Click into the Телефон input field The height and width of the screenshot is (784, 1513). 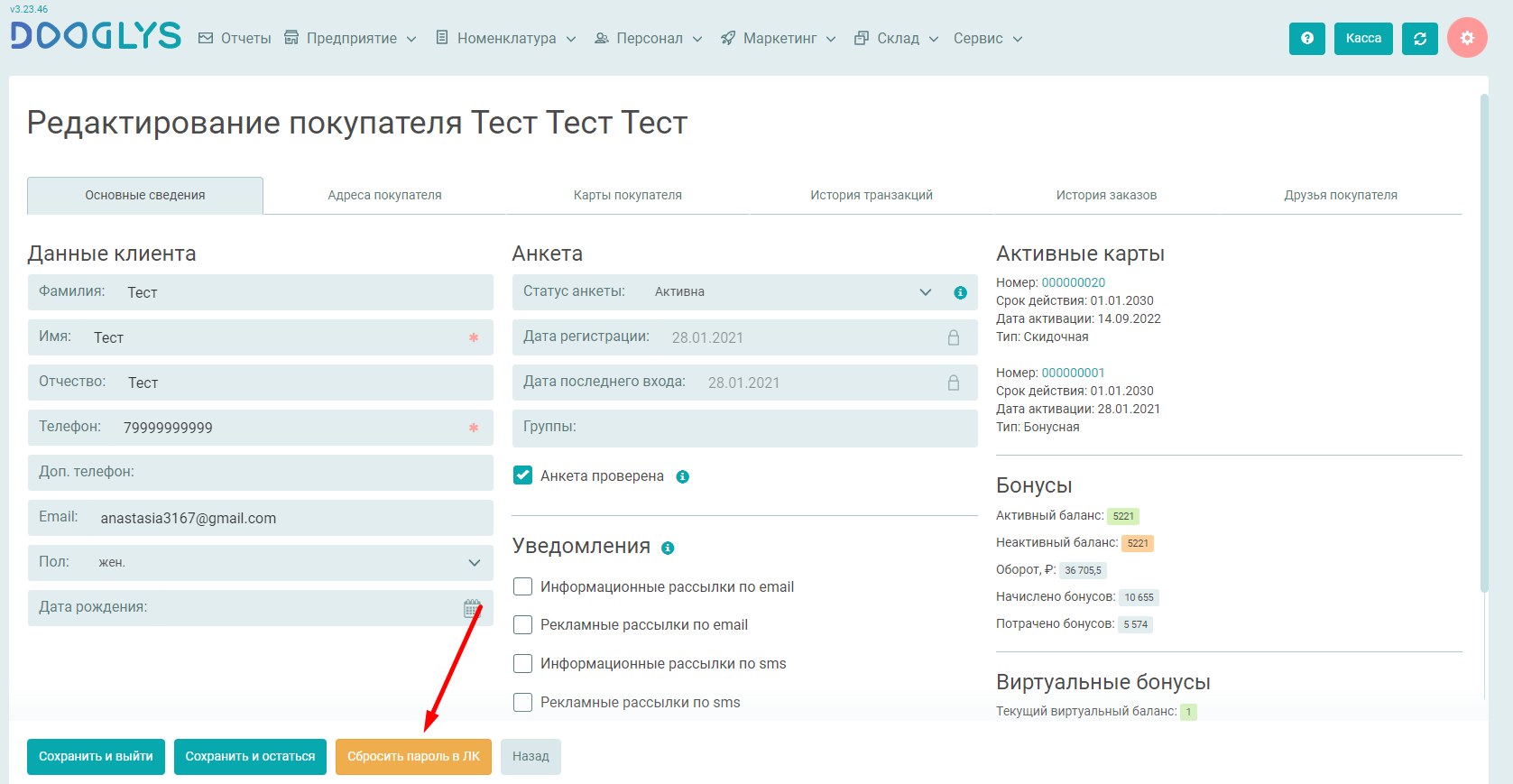point(261,428)
